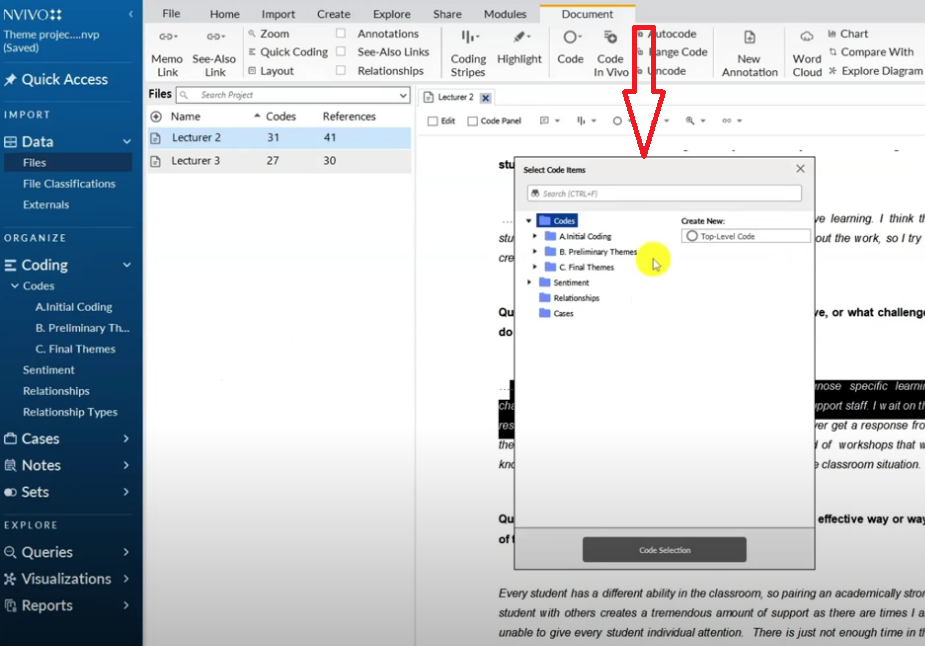This screenshot has height=646, width=925.
Task: Open Explore Diagram
Action: coord(875,71)
